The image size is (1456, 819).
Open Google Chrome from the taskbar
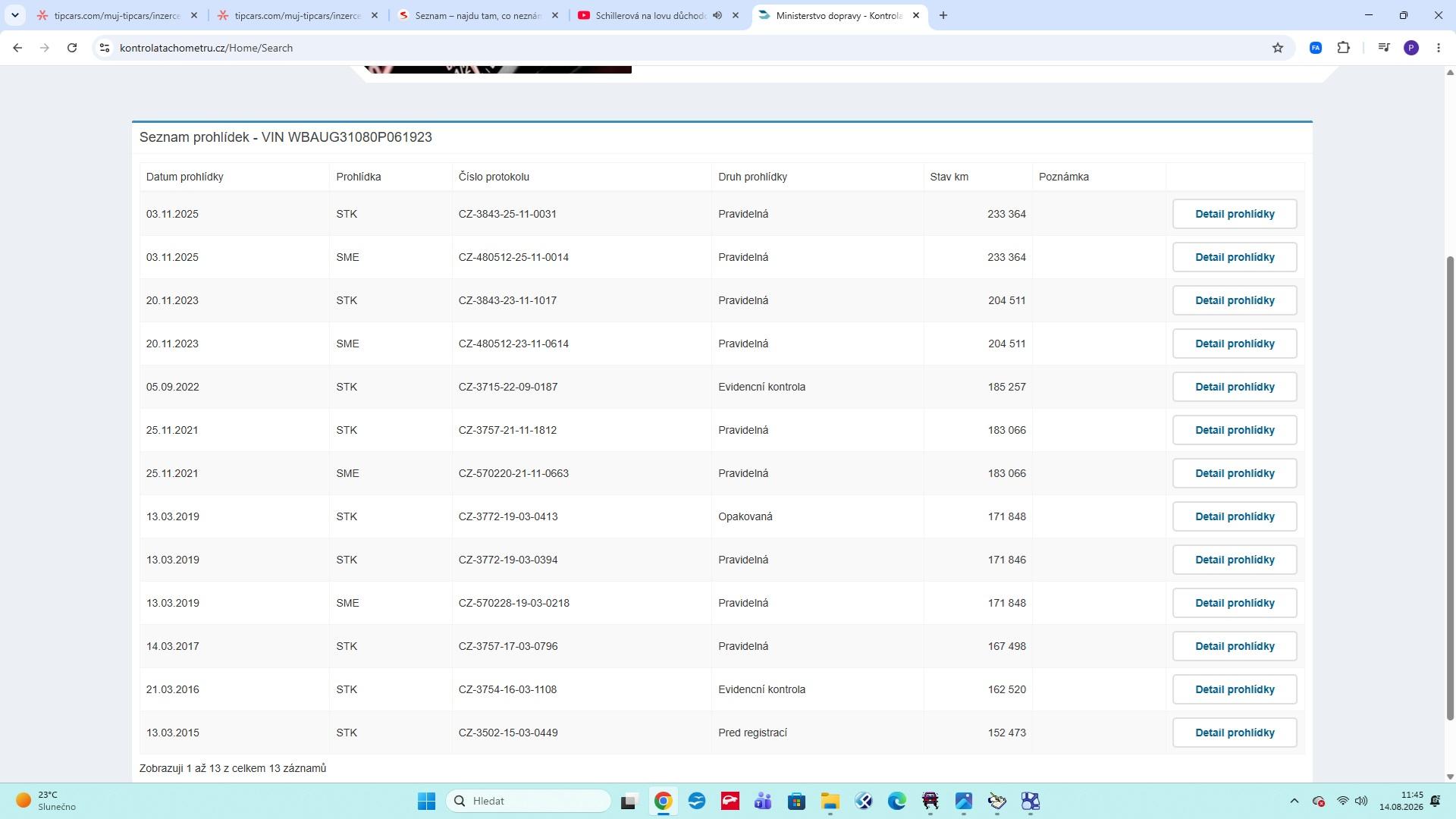coord(663,801)
